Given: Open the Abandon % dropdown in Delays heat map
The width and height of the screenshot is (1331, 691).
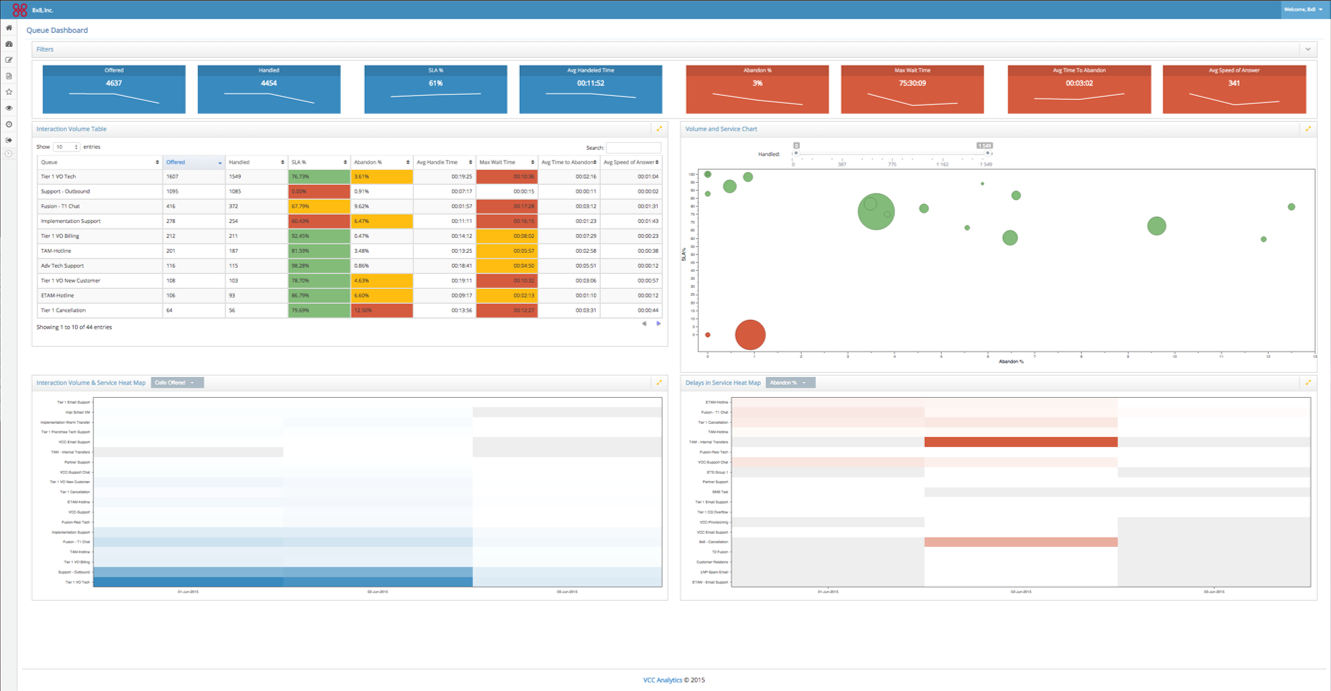Looking at the screenshot, I should (789, 382).
